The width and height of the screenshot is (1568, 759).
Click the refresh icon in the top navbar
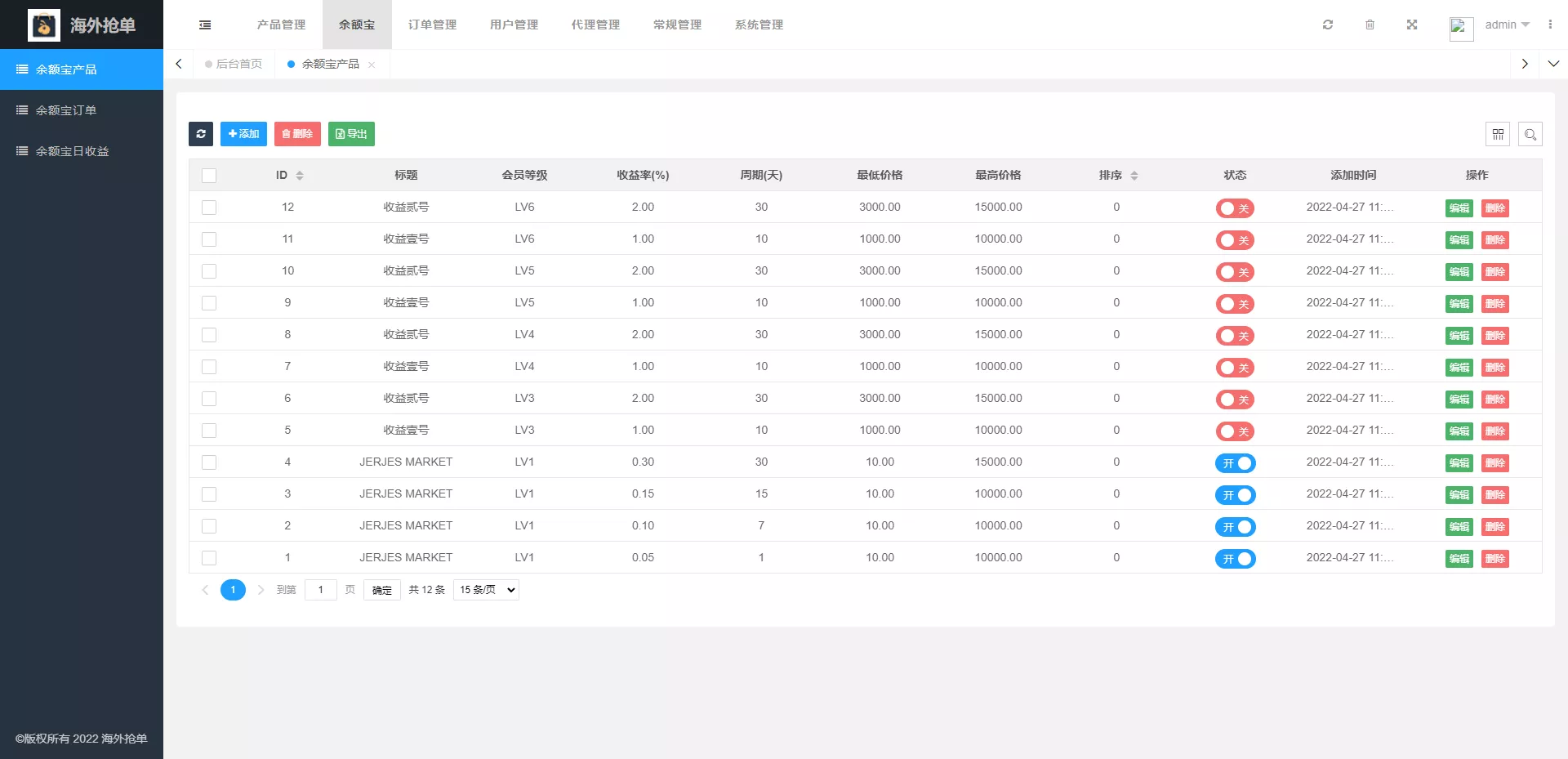click(1328, 25)
